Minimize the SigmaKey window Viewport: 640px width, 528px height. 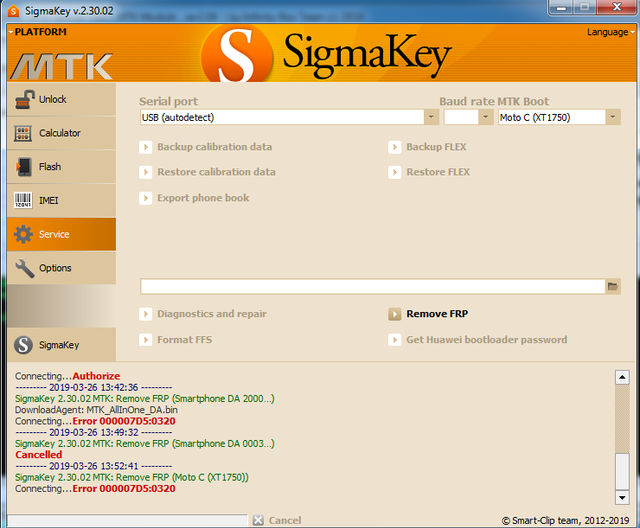point(562,7)
